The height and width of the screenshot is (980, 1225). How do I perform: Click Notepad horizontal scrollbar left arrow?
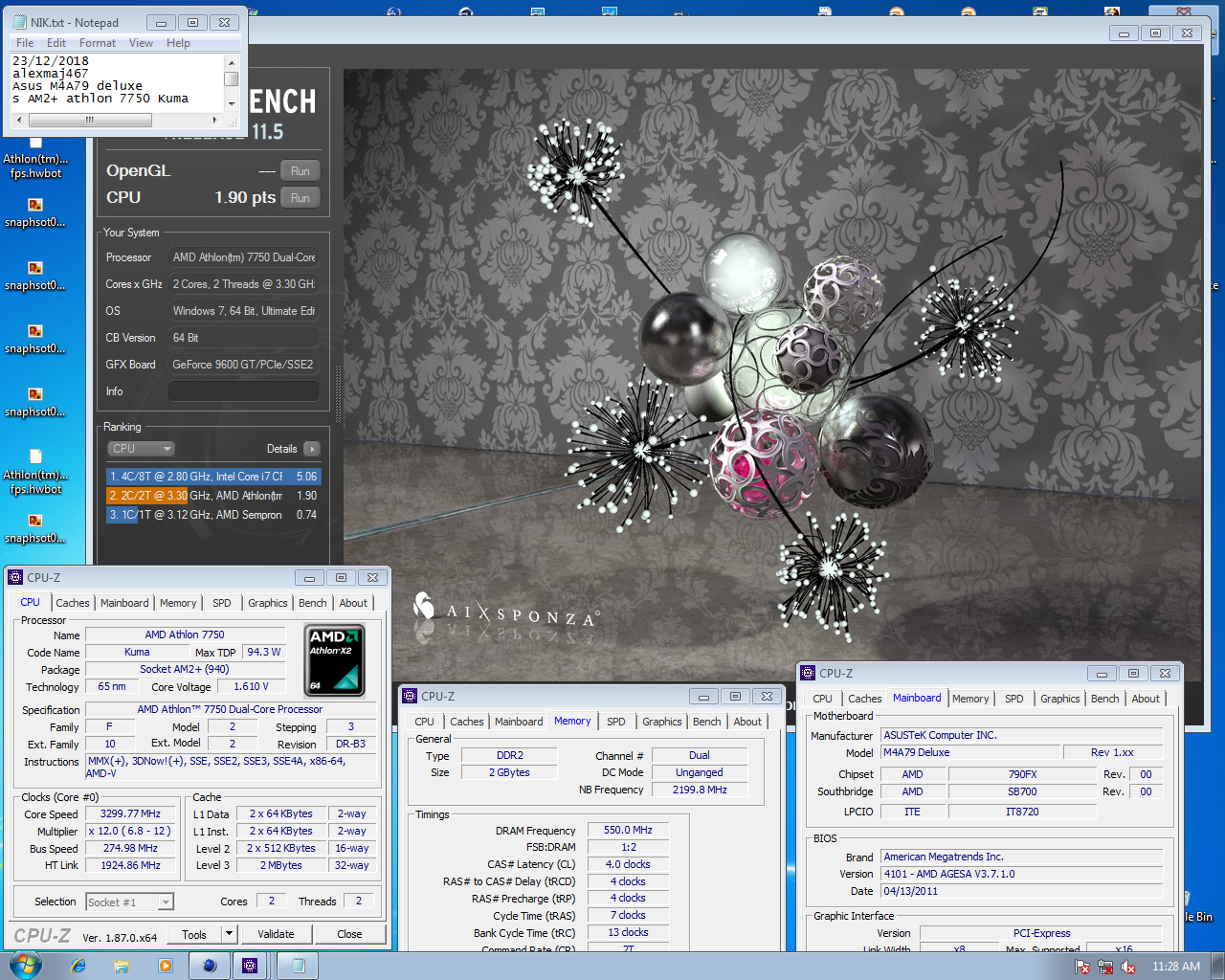[x=20, y=121]
